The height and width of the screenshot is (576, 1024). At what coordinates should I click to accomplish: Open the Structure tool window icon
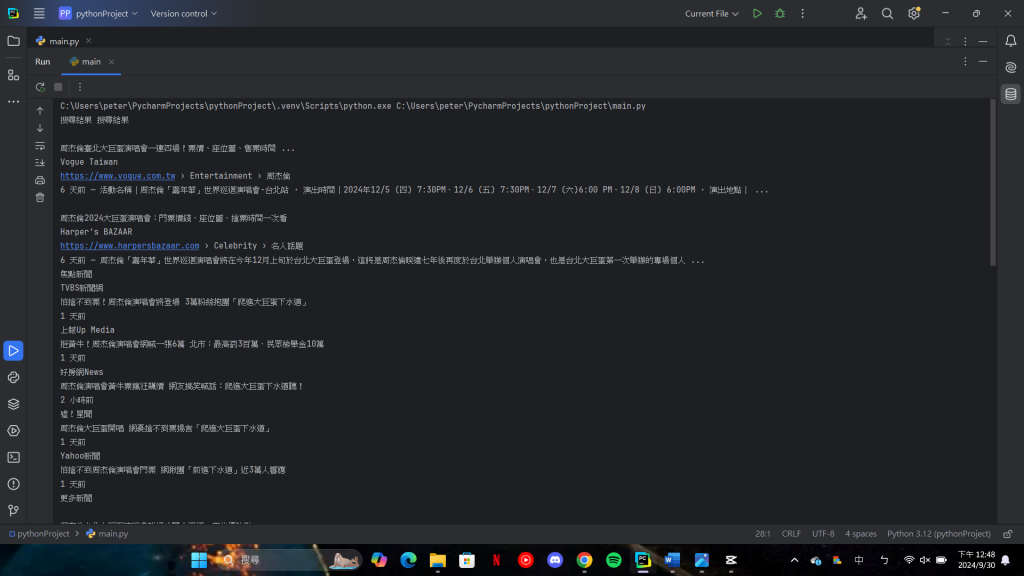point(13,75)
